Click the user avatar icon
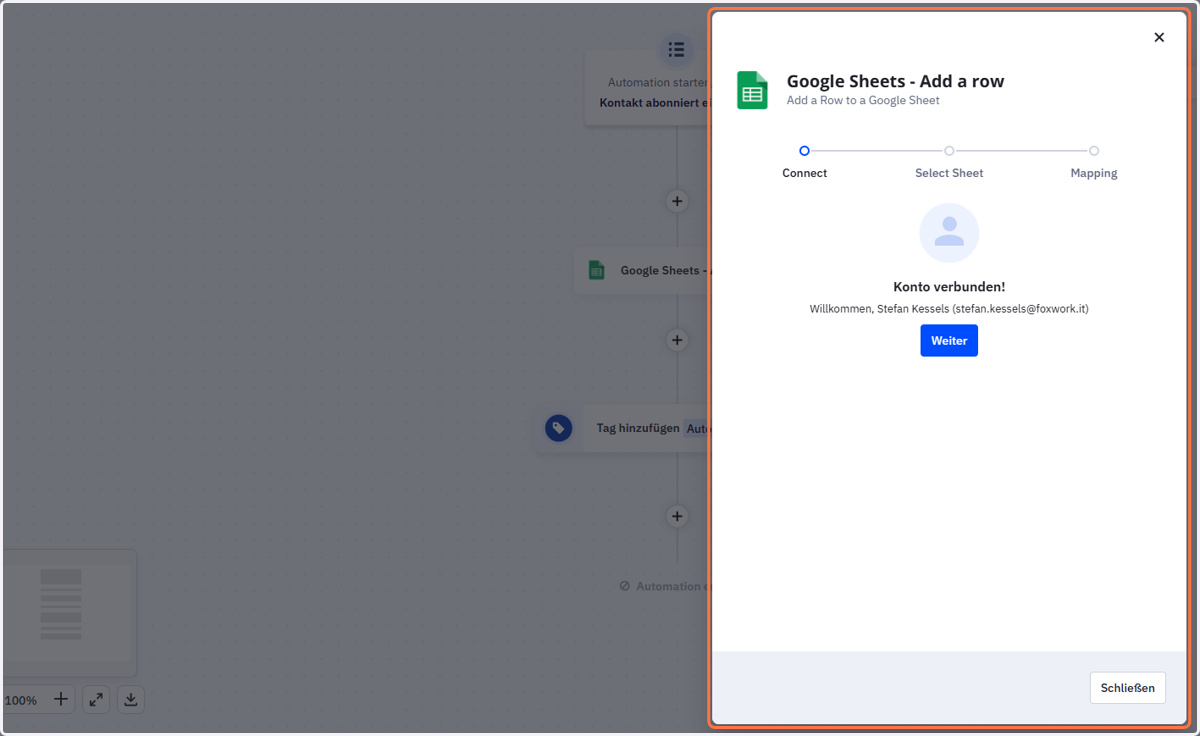The height and width of the screenshot is (736, 1200). pos(949,233)
